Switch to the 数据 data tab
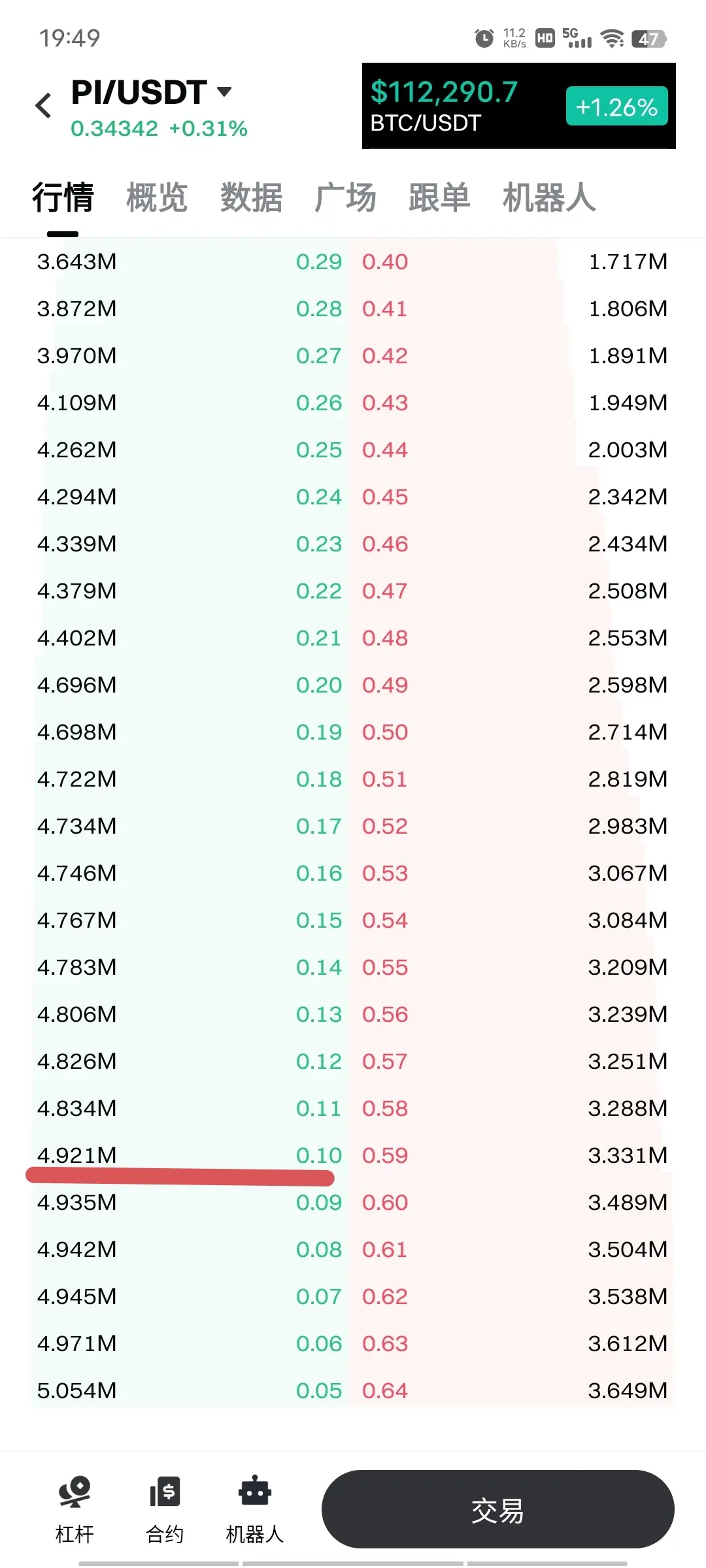Image resolution: width=706 pixels, height=1568 pixels. (x=251, y=197)
